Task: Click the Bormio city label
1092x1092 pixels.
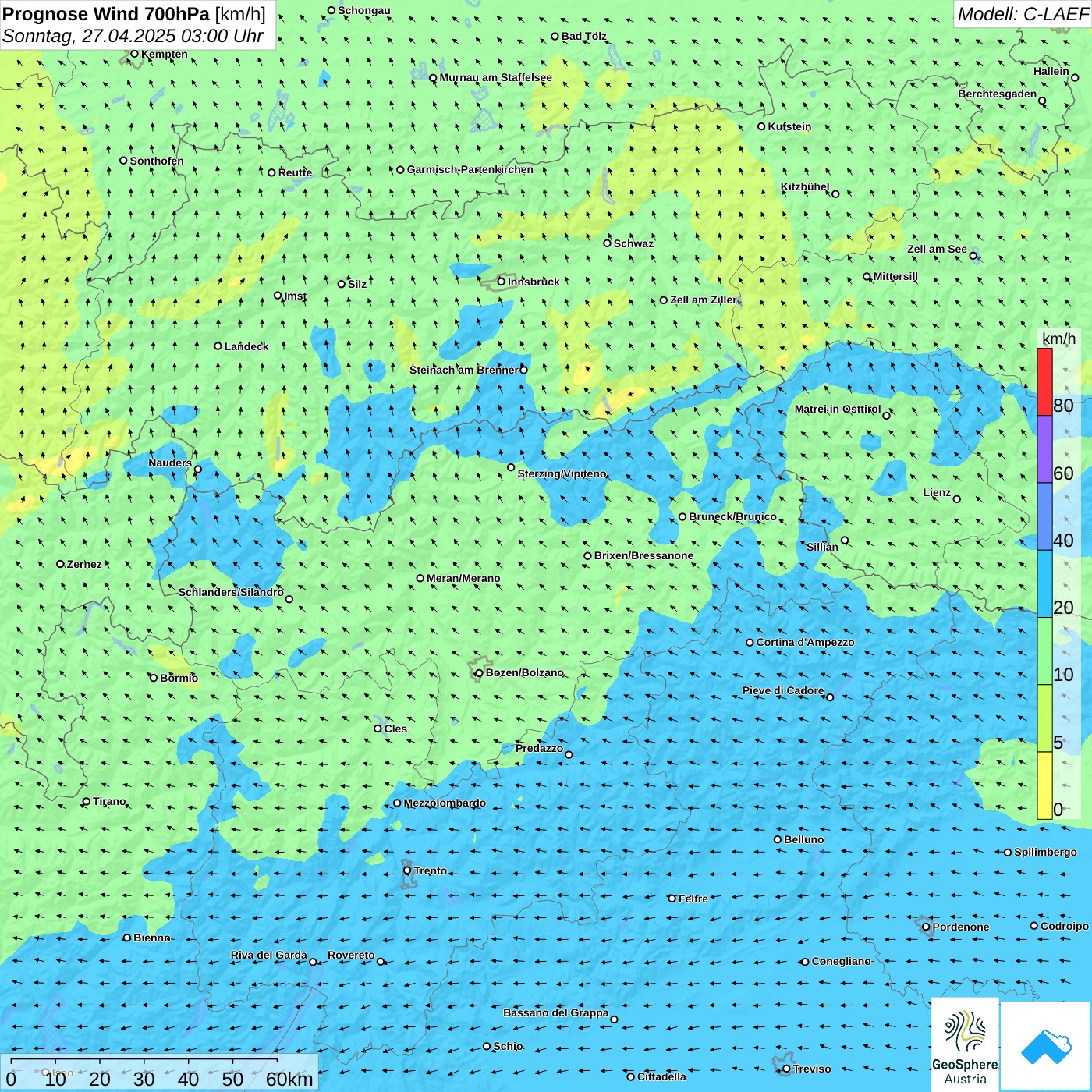Action: (x=179, y=678)
